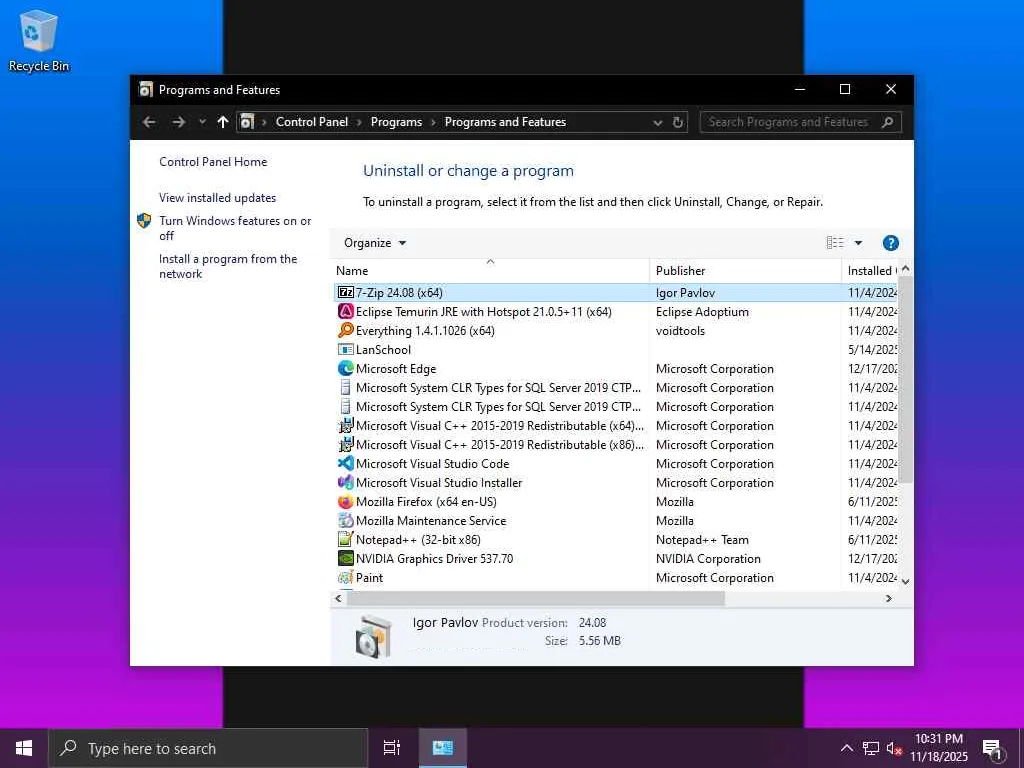Sort by the Name column header
This screenshot has width=1024, height=768.
490,270
